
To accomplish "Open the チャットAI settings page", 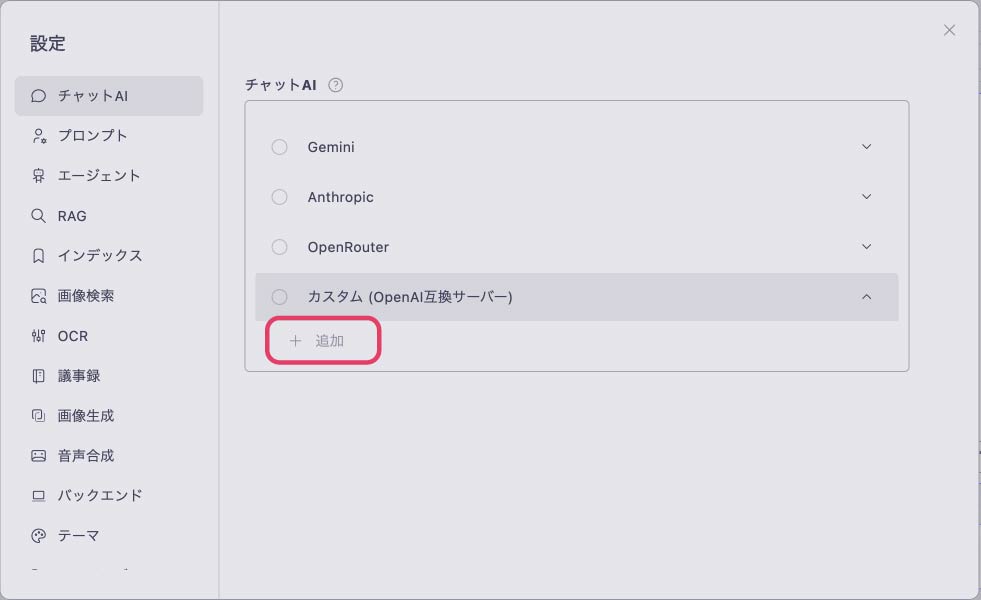I will point(109,96).
